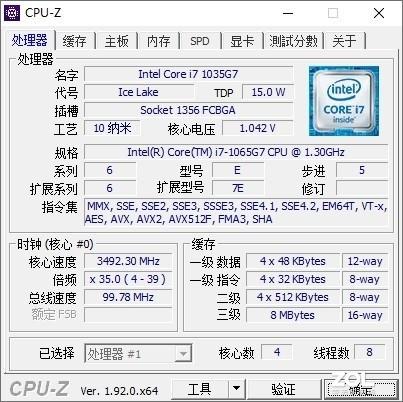The height and width of the screenshot is (402, 403).
Task: Click the 指令集 instruction set text box
Action: 236,213
